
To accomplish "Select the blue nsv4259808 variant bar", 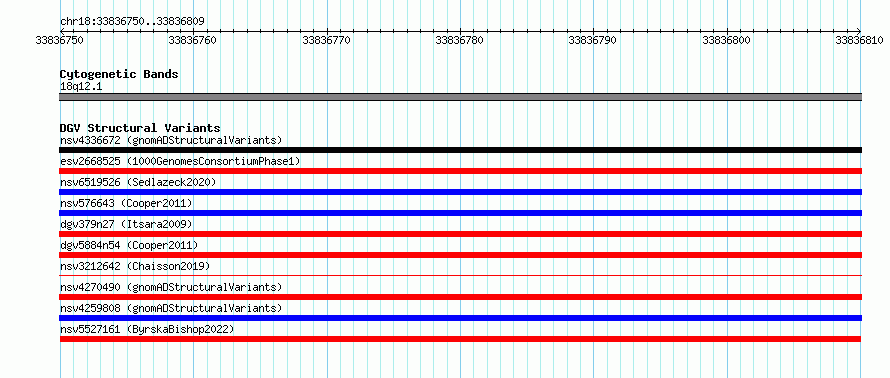I will click(460, 318).
